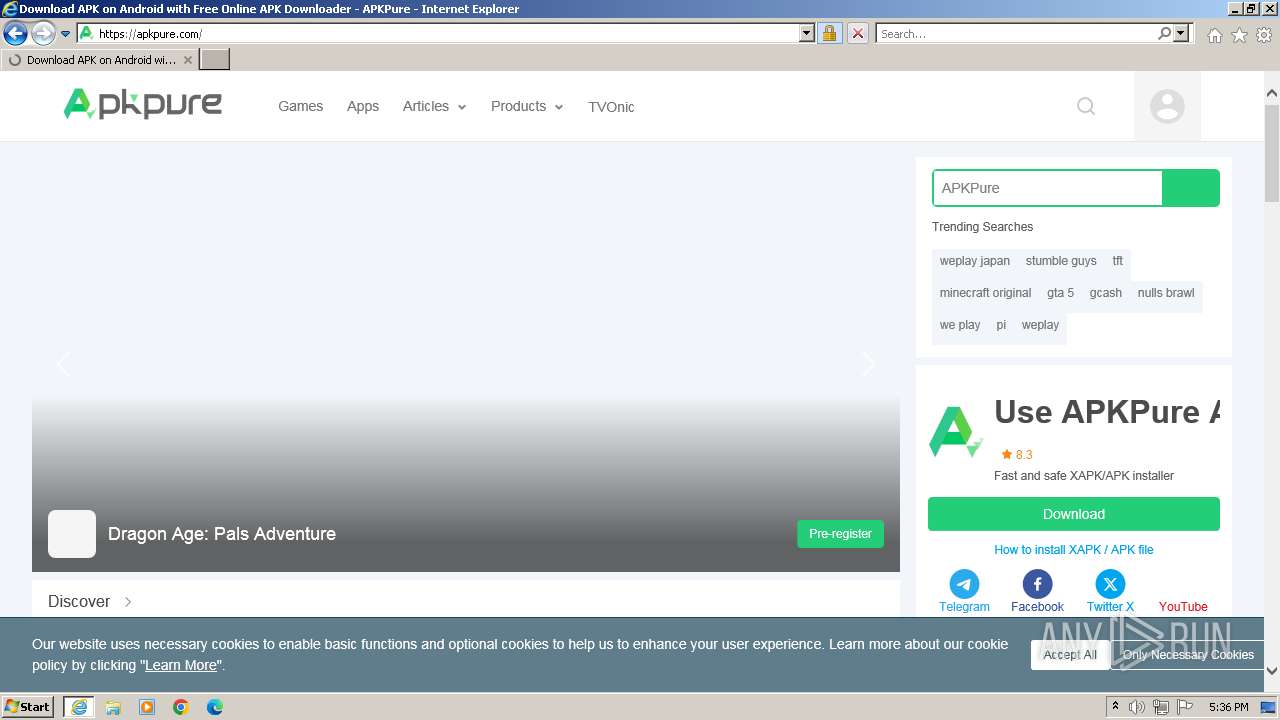Open the Favorites star icon
1280x720 pixels.
[1239, 35]
